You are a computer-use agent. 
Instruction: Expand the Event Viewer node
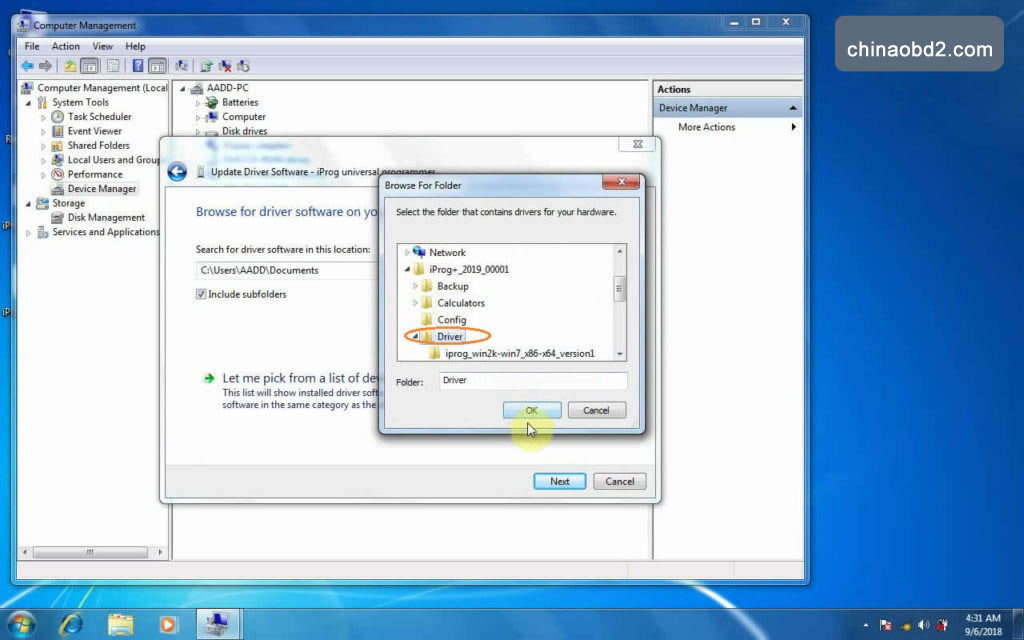pos(43,132)
